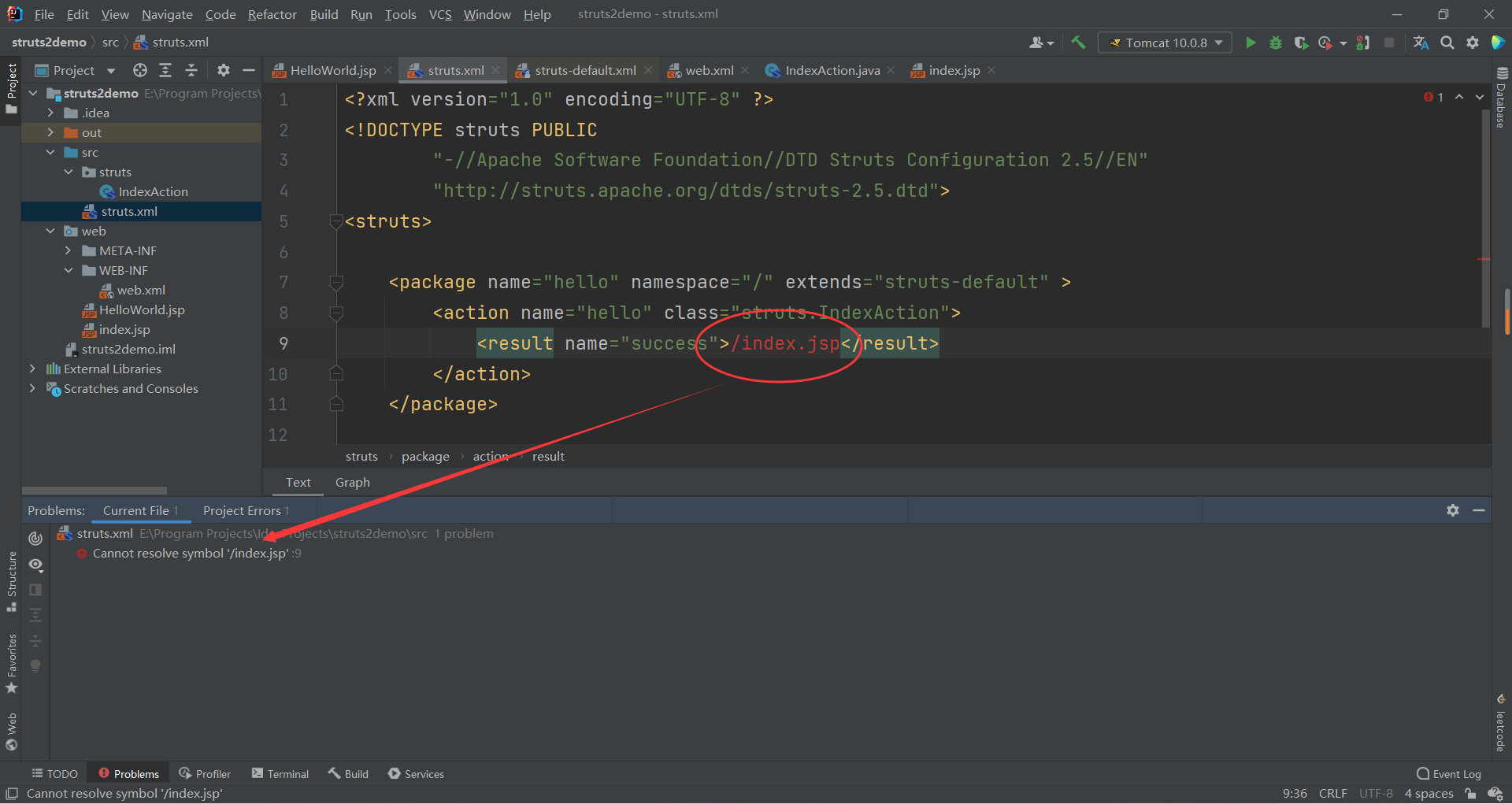1512x804 pixels.
Task: Open IDE settings gear in top toolbar
Action: coord(1473,43)
